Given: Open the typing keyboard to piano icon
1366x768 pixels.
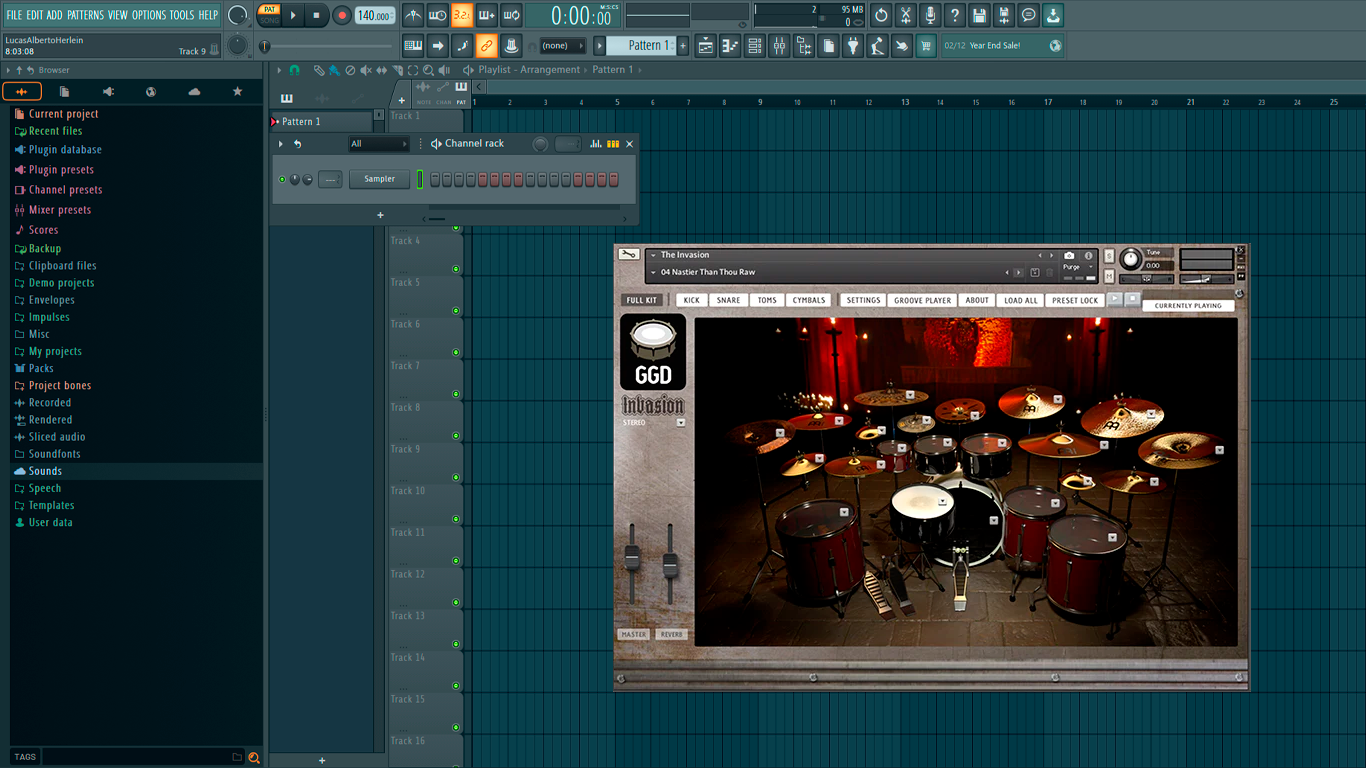Looking at the screenshot, I should click(x=413, y=45).
